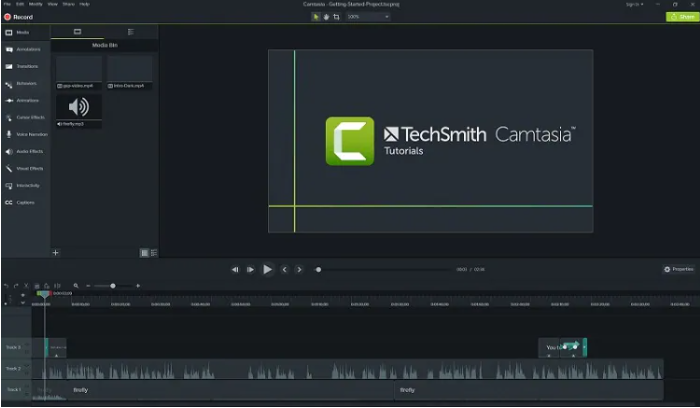Open the Voice Narration panel
Screen dimensions: 700x408
click(25, 134)
